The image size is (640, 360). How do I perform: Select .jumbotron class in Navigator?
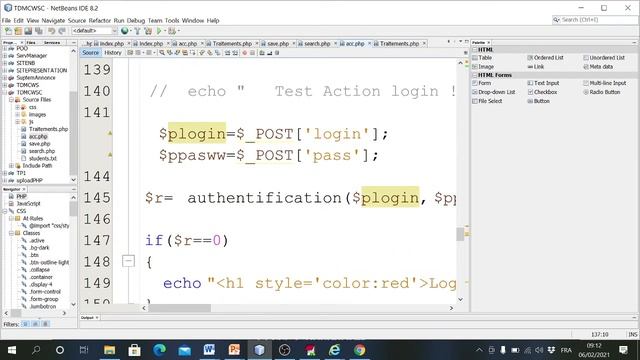(x=42, y=307)
